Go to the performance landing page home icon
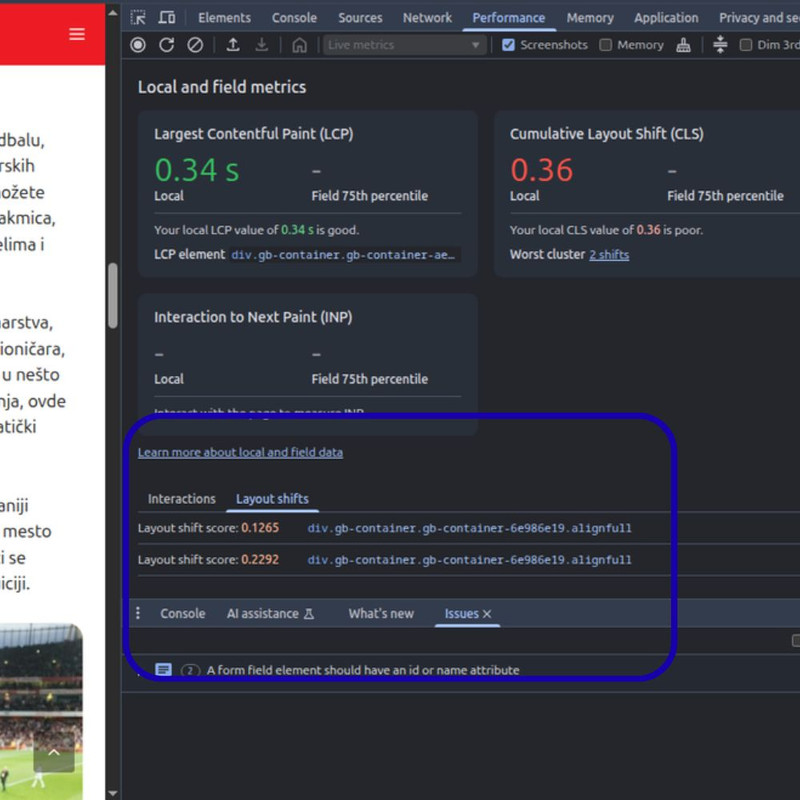Image resolution: width=800 pixels, height=800 pixels. [299, 45]
